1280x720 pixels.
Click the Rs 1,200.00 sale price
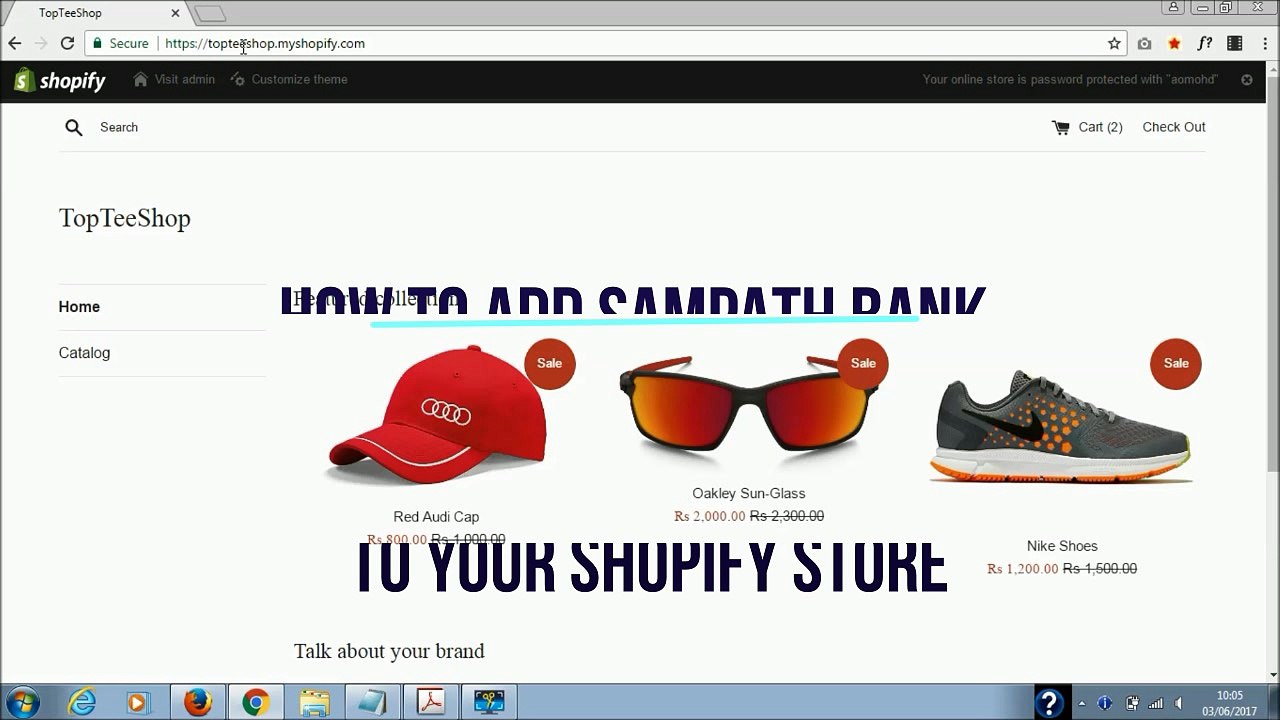1022,569
